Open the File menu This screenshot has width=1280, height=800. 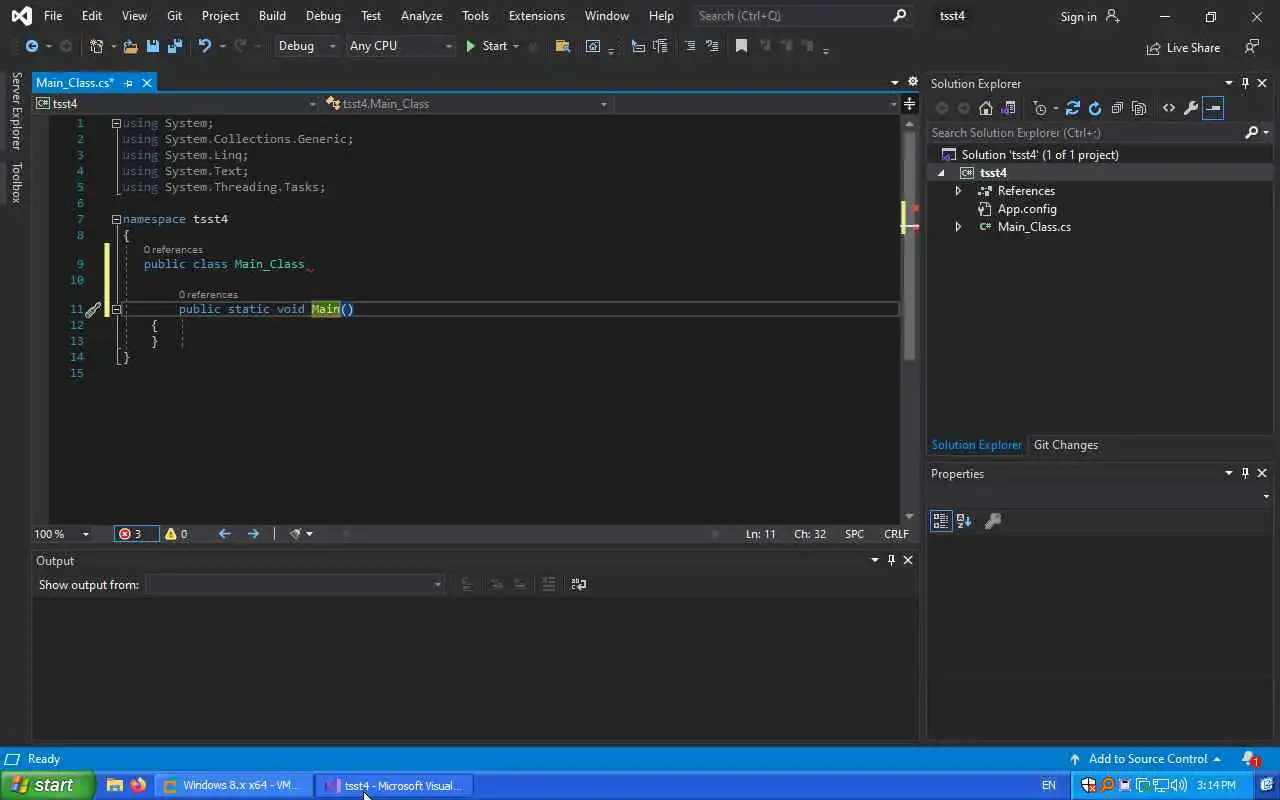53,16
